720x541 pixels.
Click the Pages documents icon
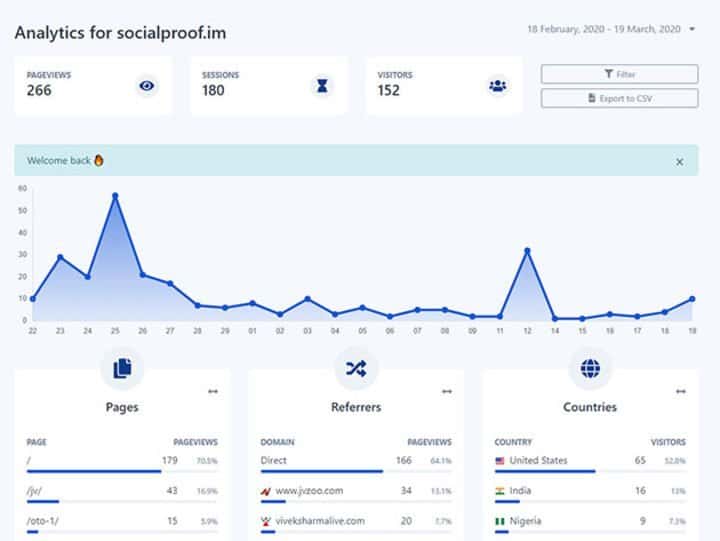tap(122, 369)
